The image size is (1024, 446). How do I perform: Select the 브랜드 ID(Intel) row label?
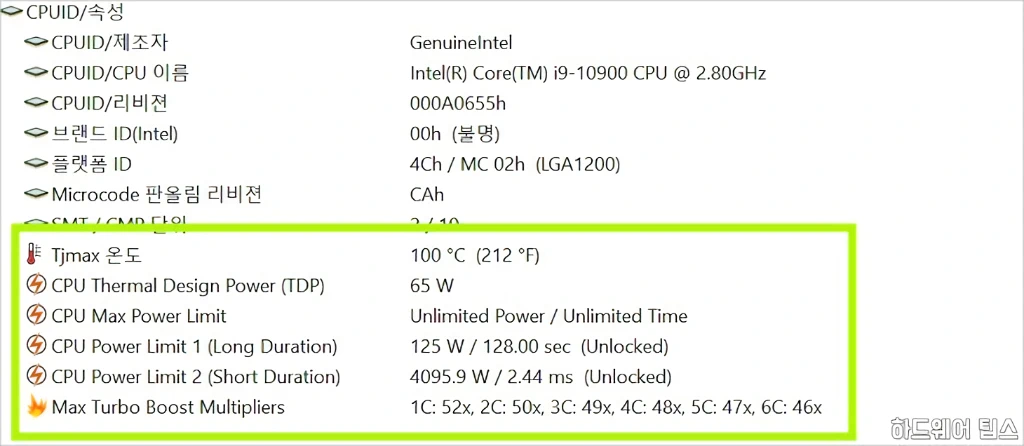pos(114,134)
